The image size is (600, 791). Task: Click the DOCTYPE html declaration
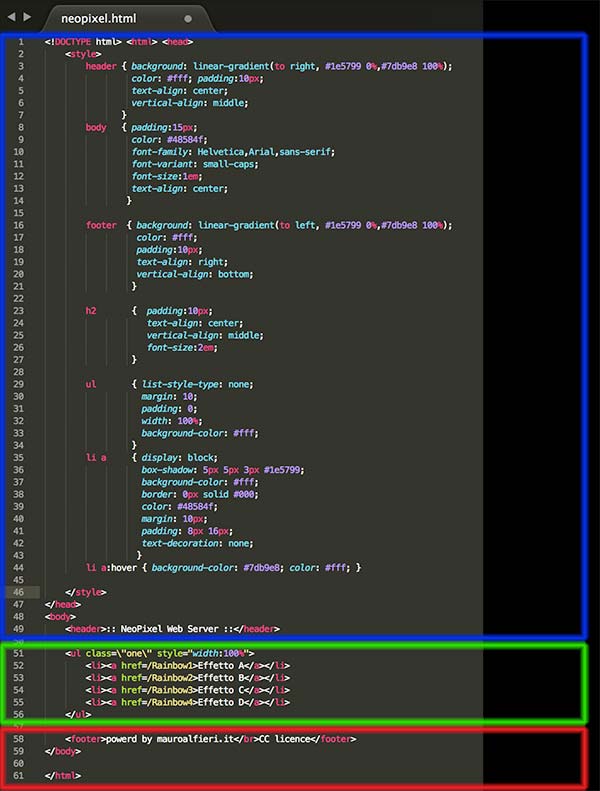click(83, 42)
